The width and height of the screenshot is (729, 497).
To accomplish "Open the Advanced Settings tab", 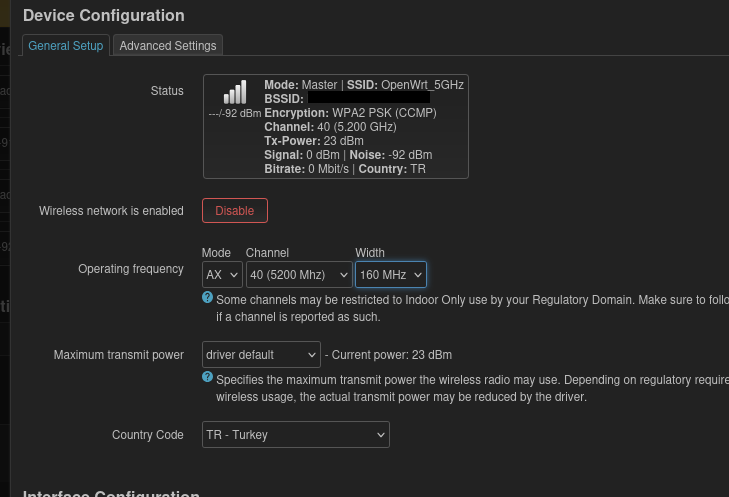I will pos(168,46).
